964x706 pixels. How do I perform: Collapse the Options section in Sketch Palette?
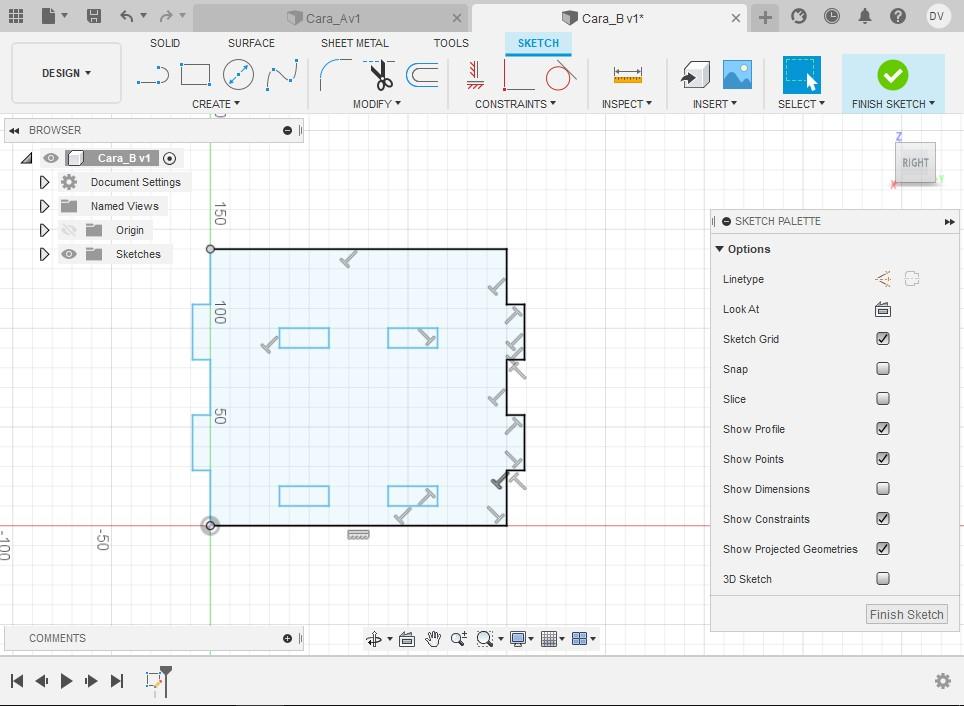[x=719, y=249]
